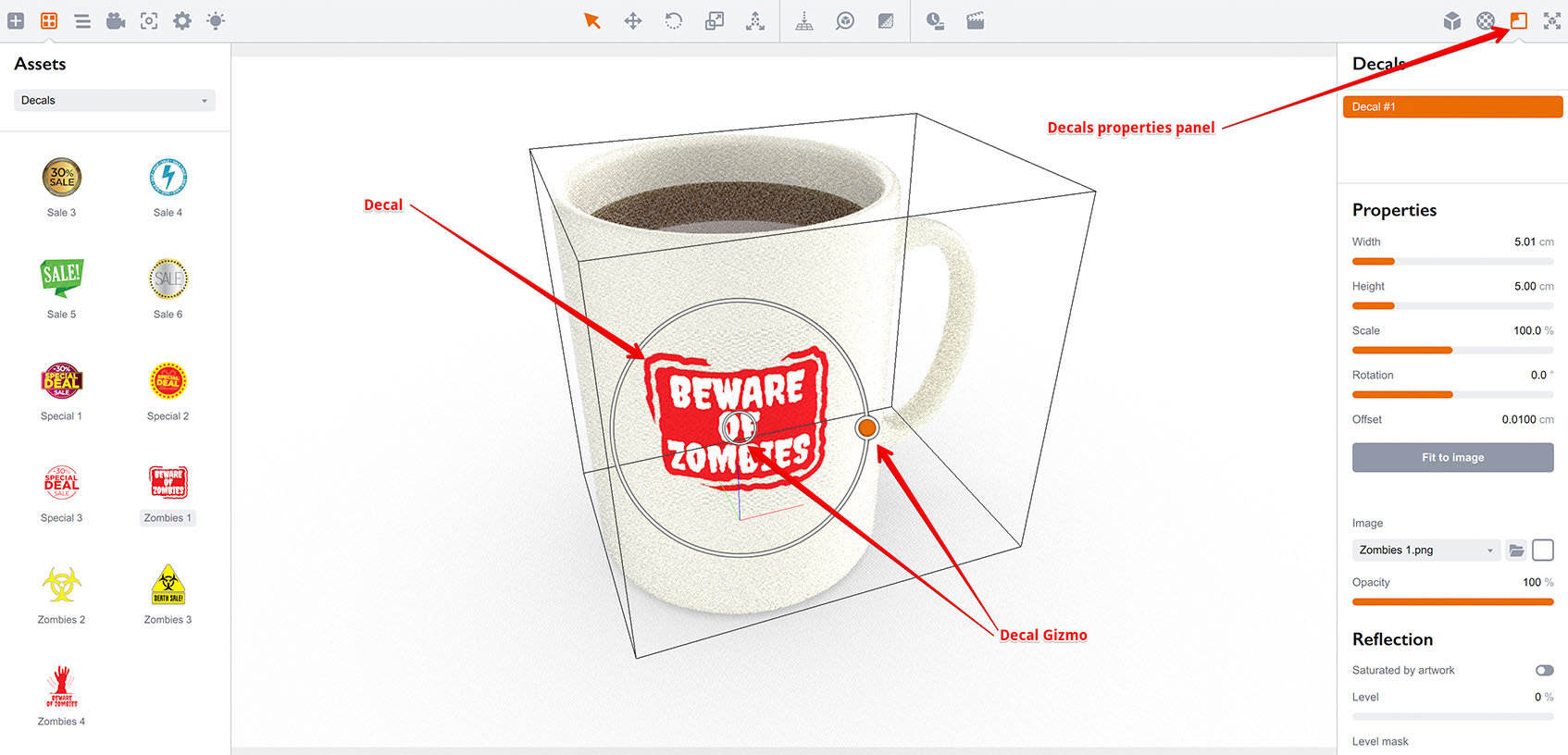The width and height of the screenshot is (1568, 755).
Task: Click the fit-to-view arrows icon
Action: 1552,20
